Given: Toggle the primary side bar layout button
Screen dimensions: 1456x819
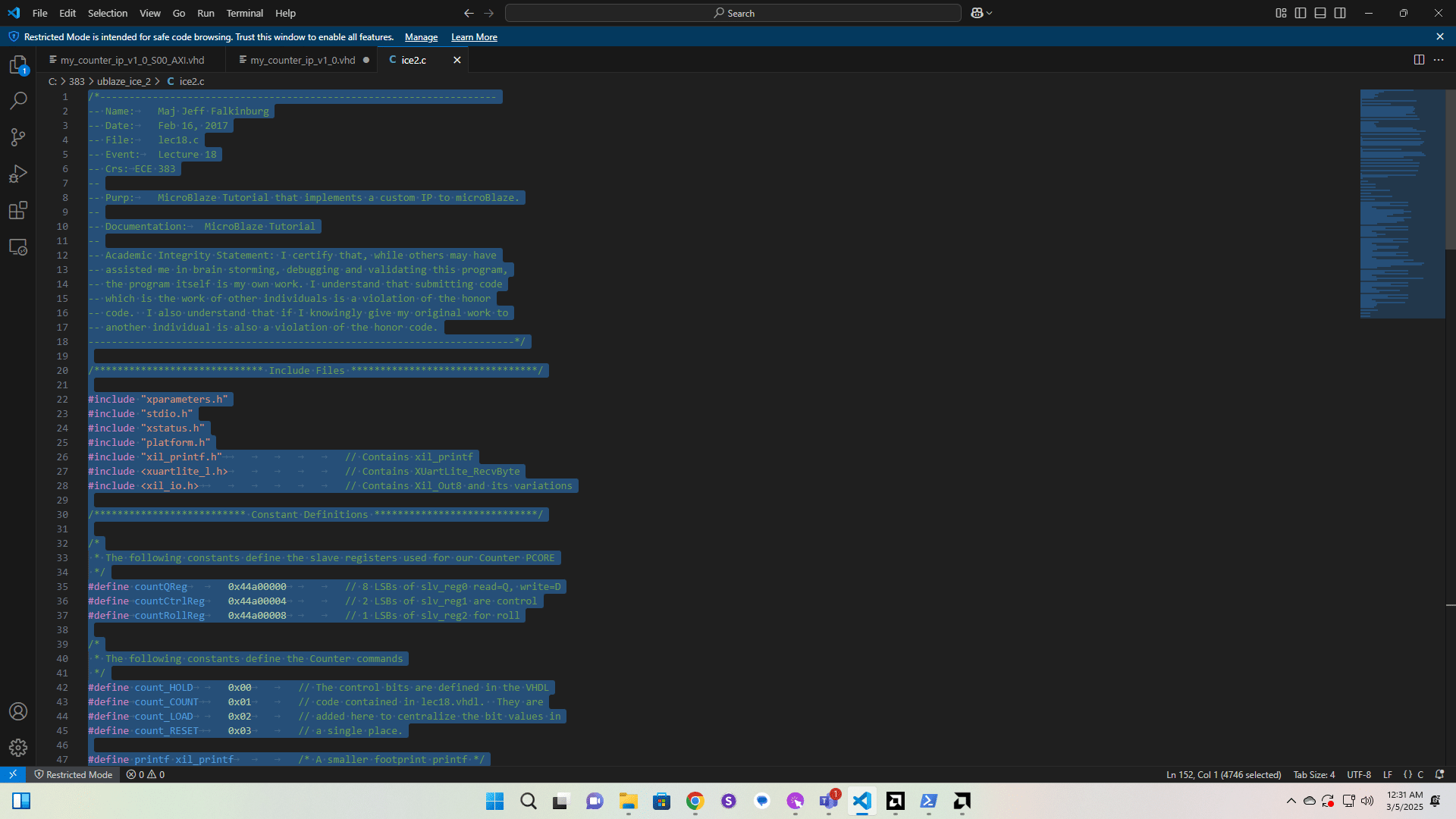Looking at the screenshot, I should tap(1301, 13).
